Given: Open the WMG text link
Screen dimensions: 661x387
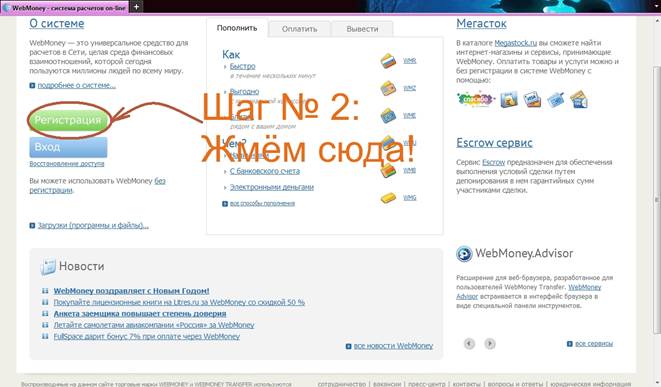Looking at the screenshot, I should (x=409, y=198).
